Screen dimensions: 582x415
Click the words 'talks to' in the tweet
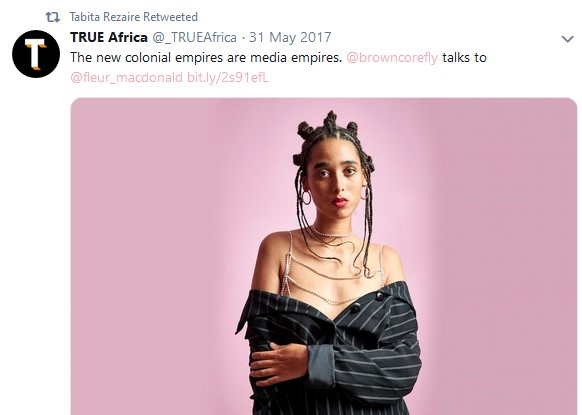click(464, 58)
